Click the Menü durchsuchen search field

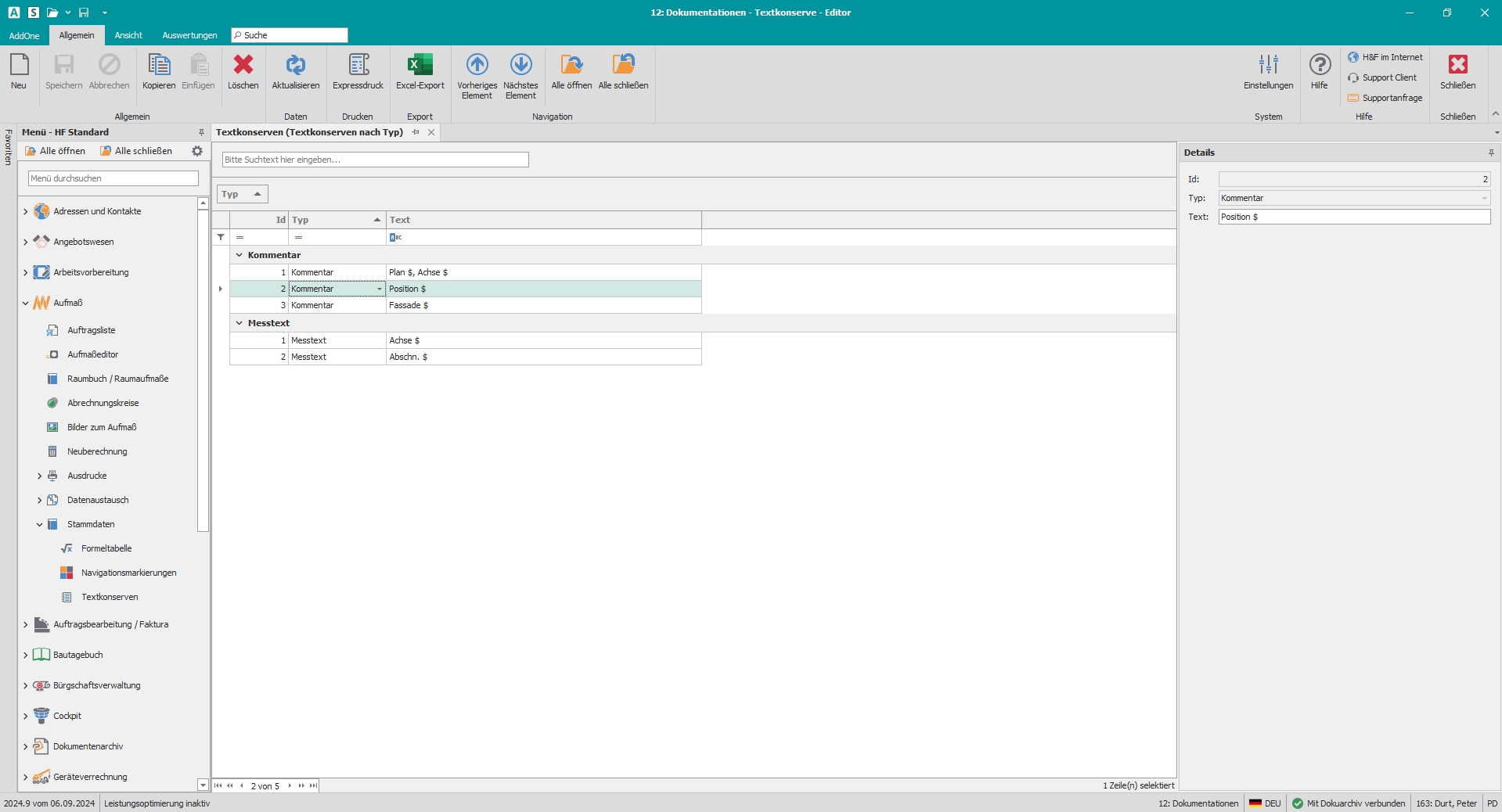pyautogui.click(x=113, y=178)
